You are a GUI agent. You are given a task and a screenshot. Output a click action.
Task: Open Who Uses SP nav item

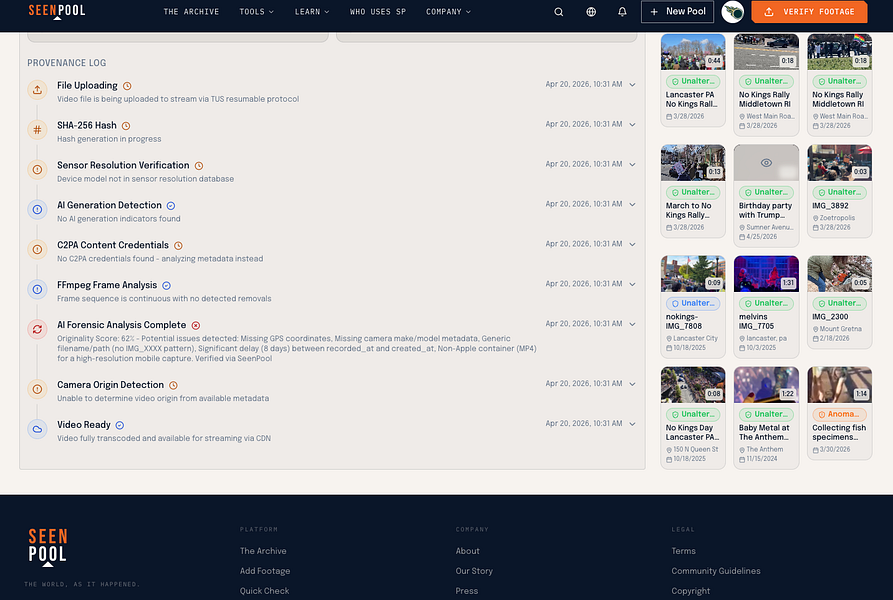tap(378, 12)
